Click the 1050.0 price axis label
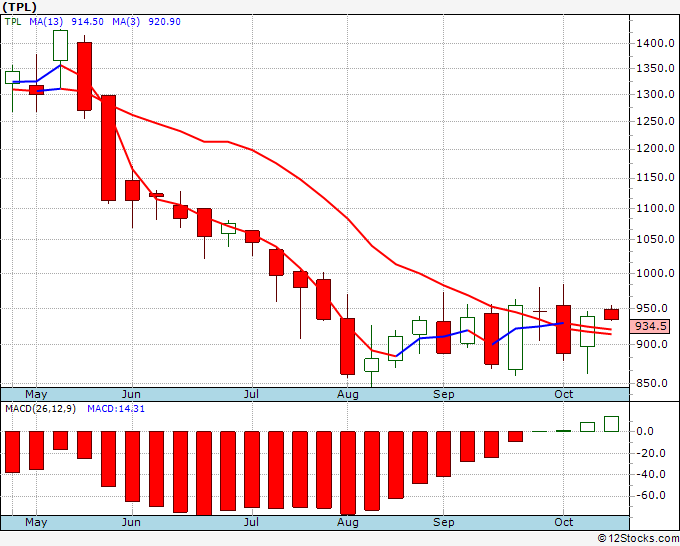The height and width of the screenshot is (546, 680). [655, 239]
